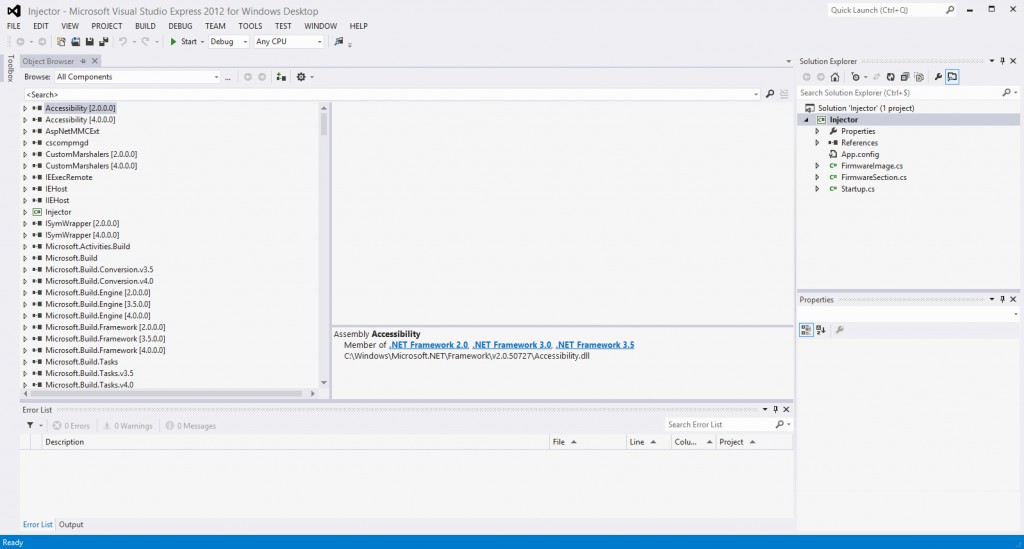Expand Microsoft.Build.Tasks assembly node
The height and width of the screenshot is (549, 1024).
[25, 362]
